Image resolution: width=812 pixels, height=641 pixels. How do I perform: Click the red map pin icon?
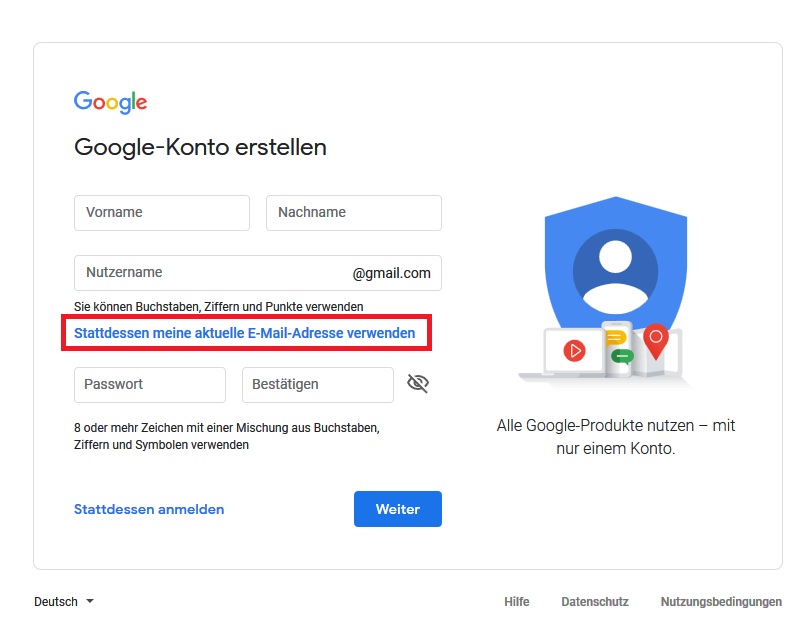pos(656,341)
